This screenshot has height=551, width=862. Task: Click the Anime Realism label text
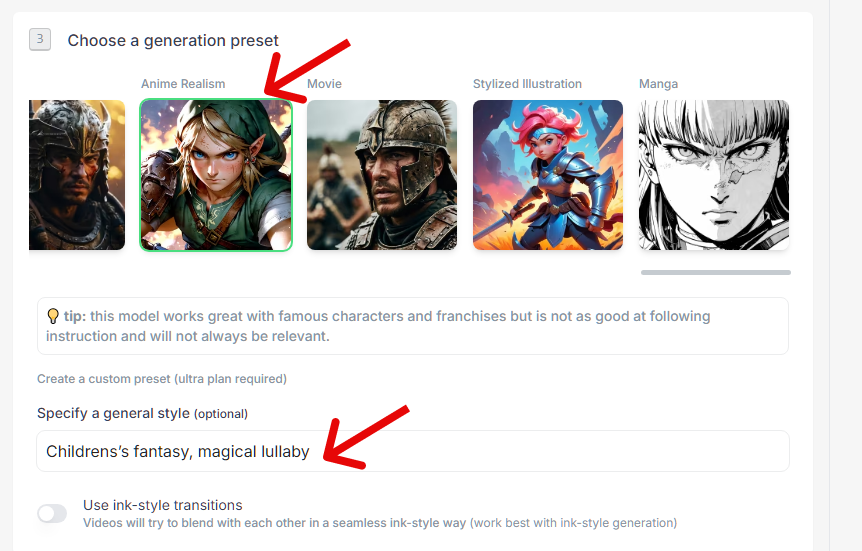pyautogui.click(x=183, y=84)
